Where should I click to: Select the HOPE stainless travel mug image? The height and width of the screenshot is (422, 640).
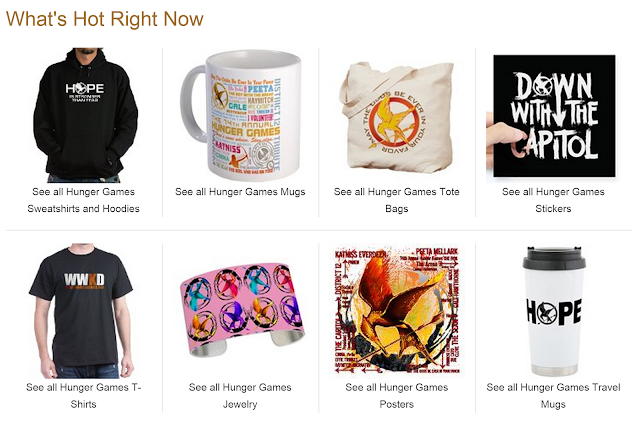pyautogui.click(x=553, y=311)
